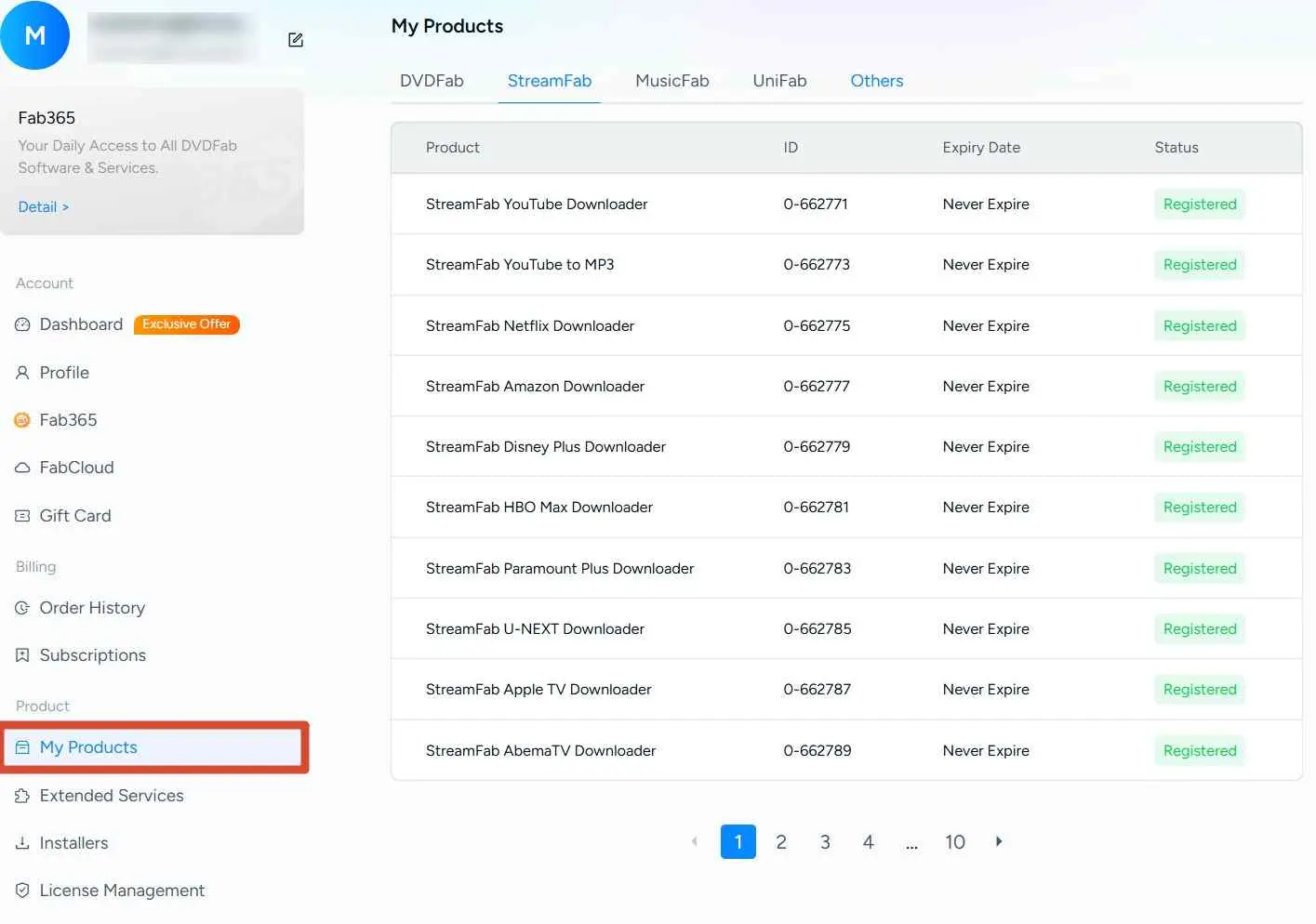1316x924 pixels.
Task: Select the StreamFab tab
Action: (x=550, y=81)
